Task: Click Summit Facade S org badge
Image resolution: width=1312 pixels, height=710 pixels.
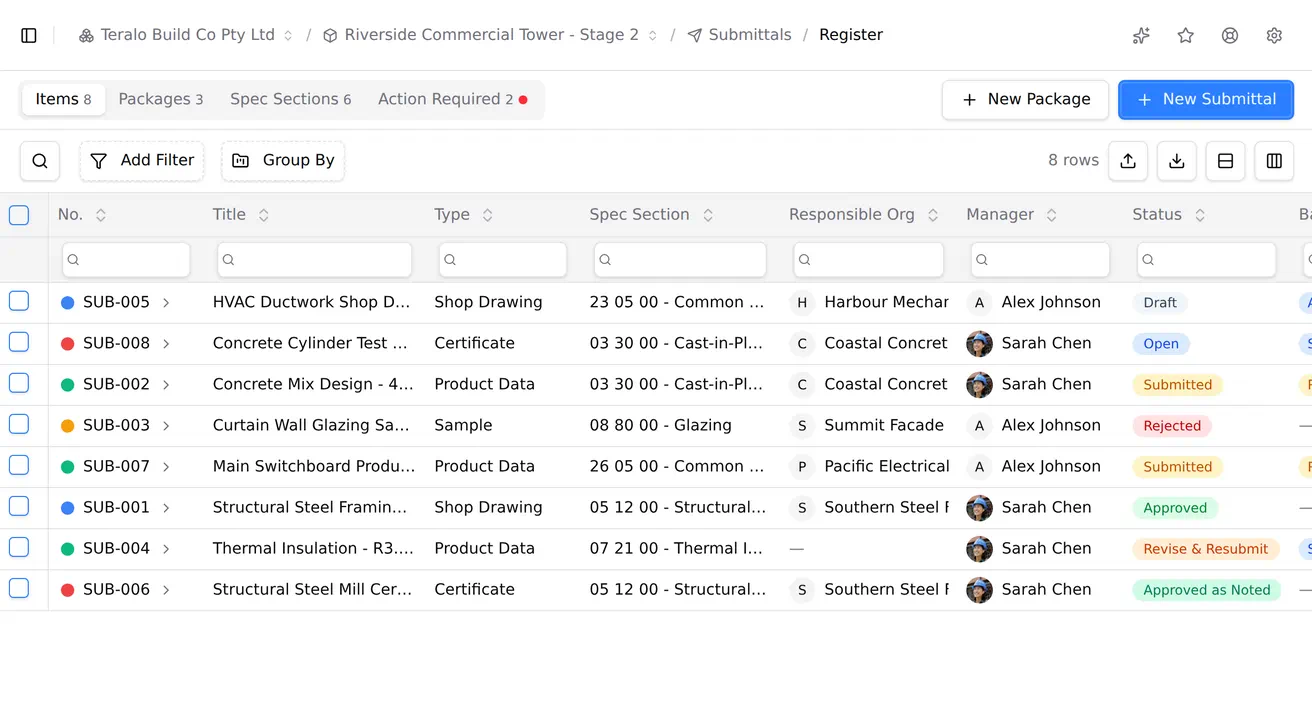Action: click(x=802, y=426)
